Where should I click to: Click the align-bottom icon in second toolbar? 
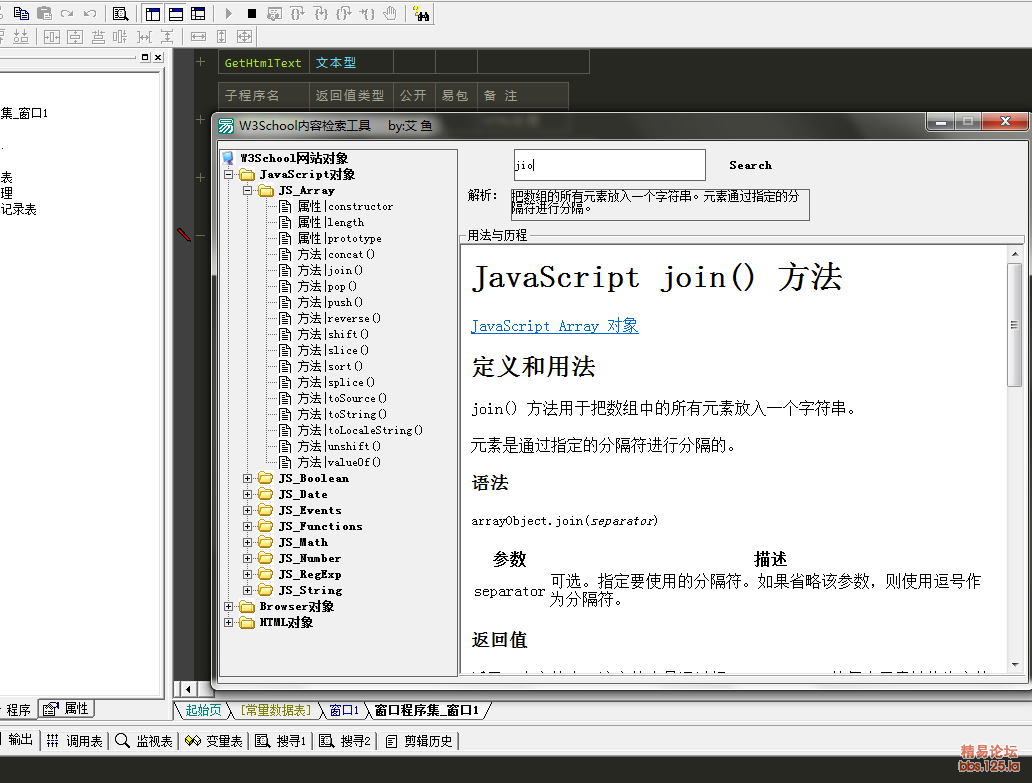coord(21,36)
